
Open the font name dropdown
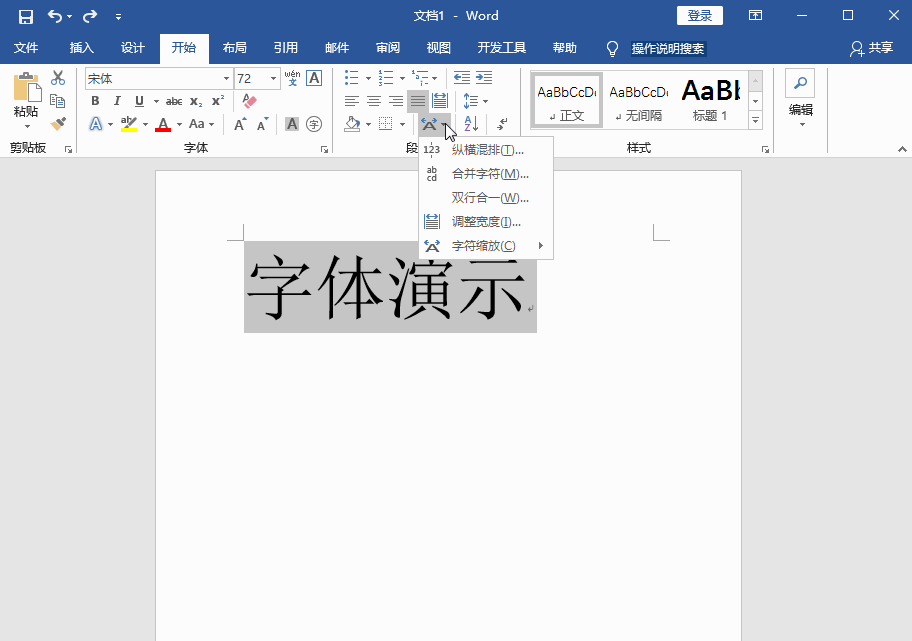pos(225,78)
